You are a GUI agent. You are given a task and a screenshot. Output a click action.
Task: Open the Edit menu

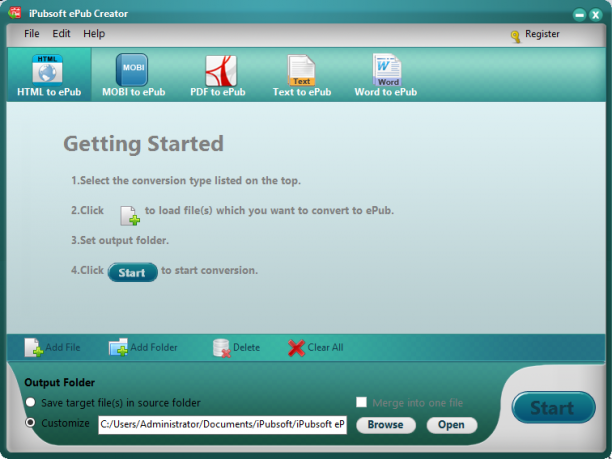pyautogui.click(x=61, y=34)
